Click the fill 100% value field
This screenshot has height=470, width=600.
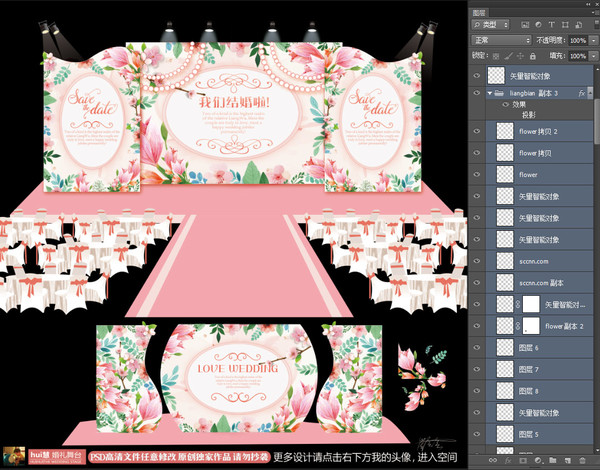click(578, 56)
